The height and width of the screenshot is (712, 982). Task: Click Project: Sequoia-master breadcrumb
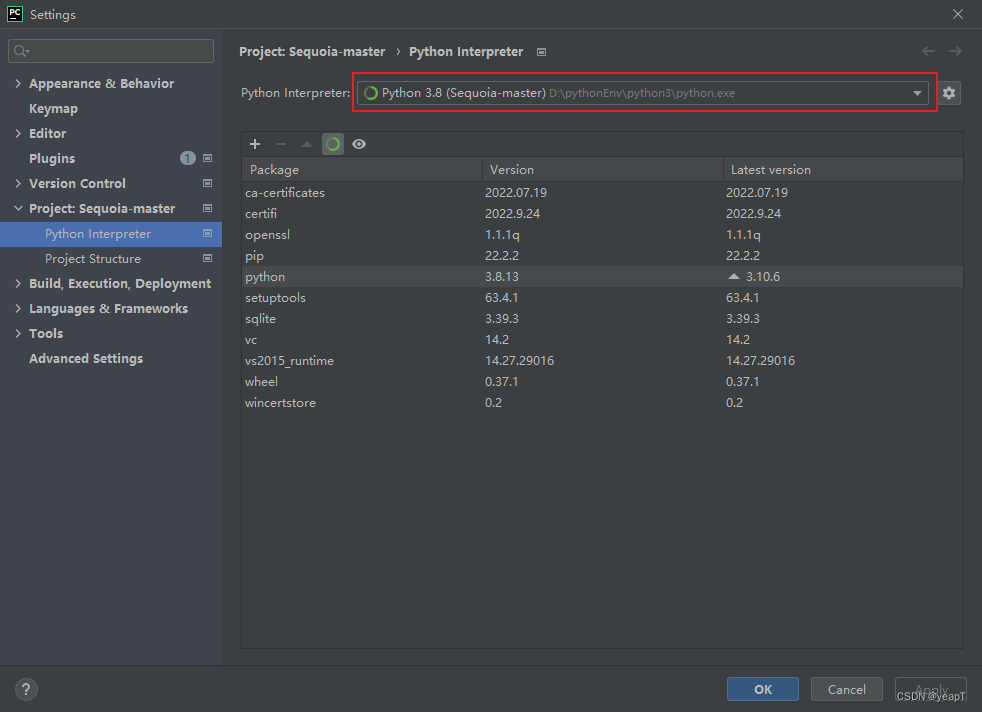point(312,52)
